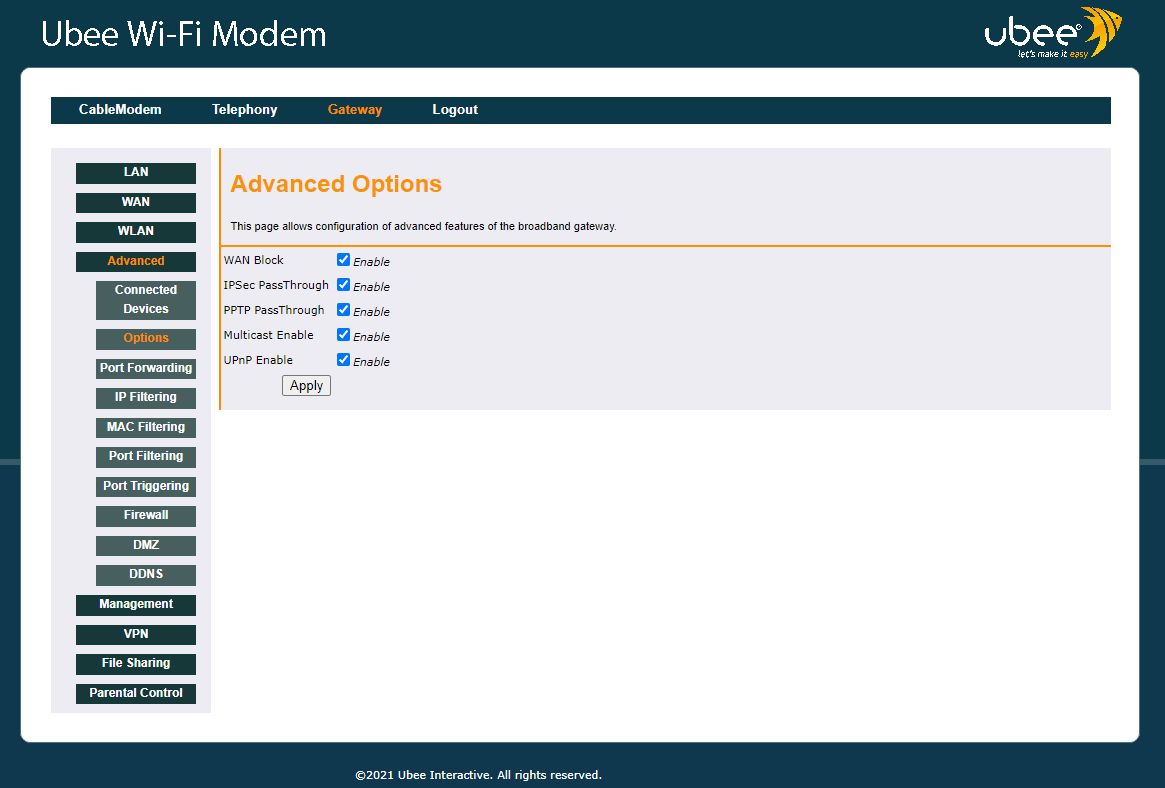Disable the PPTP PassThrough checkbox
The width and height of the screenshot is (1165, 788).
pyautogui.click(x=343, y=310)
